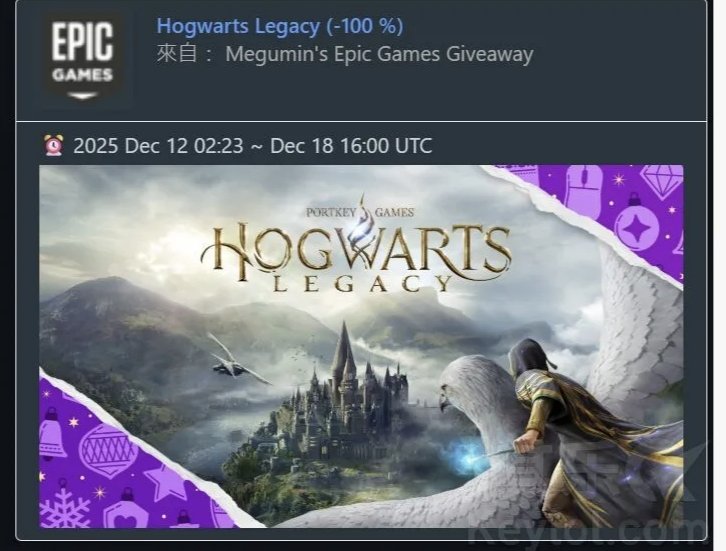Click the golden Hogwarts Legacy title logo
The height and width of the screenshot is (551, 726).
(357, 257)
